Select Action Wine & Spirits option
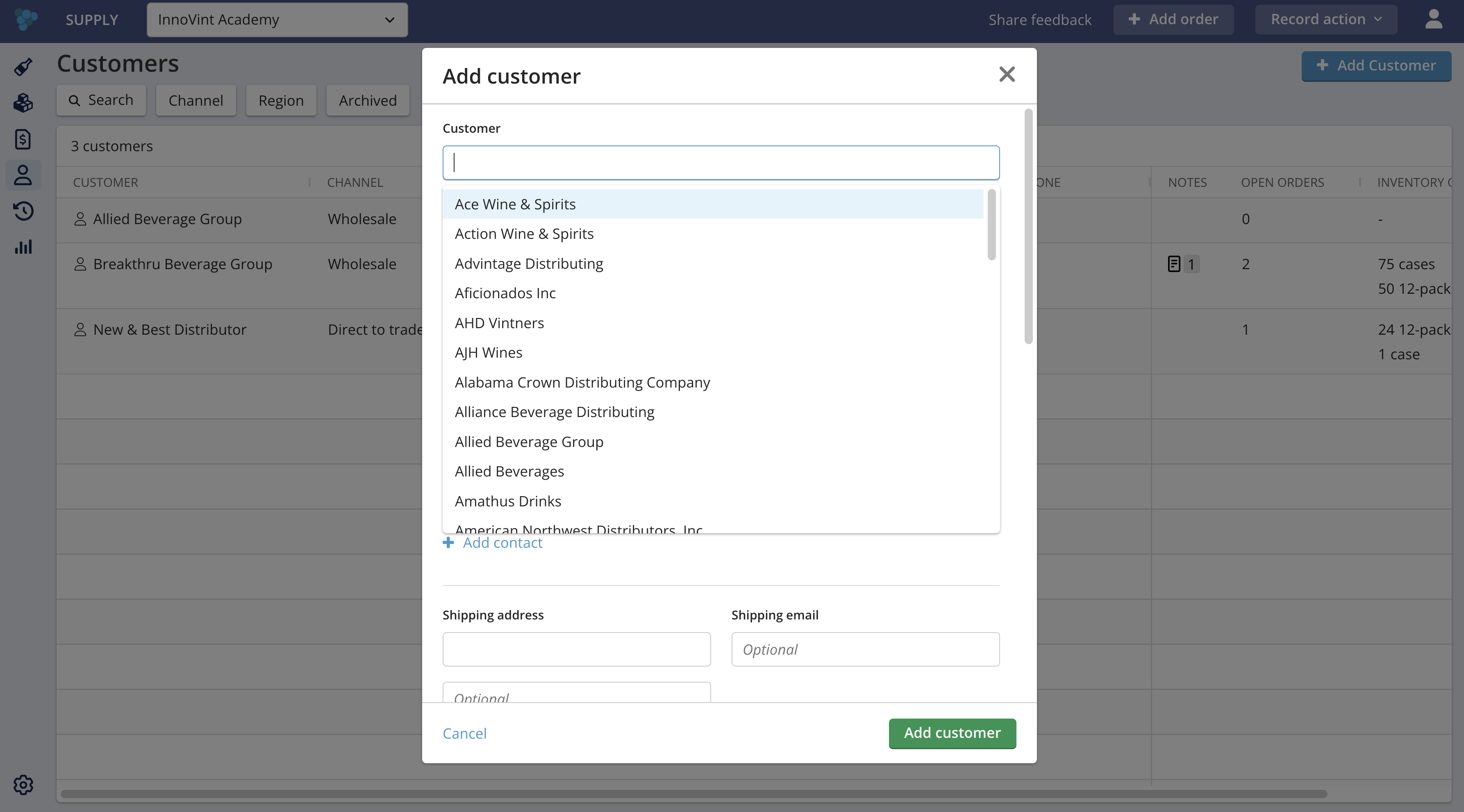Viewport: 1464px width, 812px height. click(713, 234)
